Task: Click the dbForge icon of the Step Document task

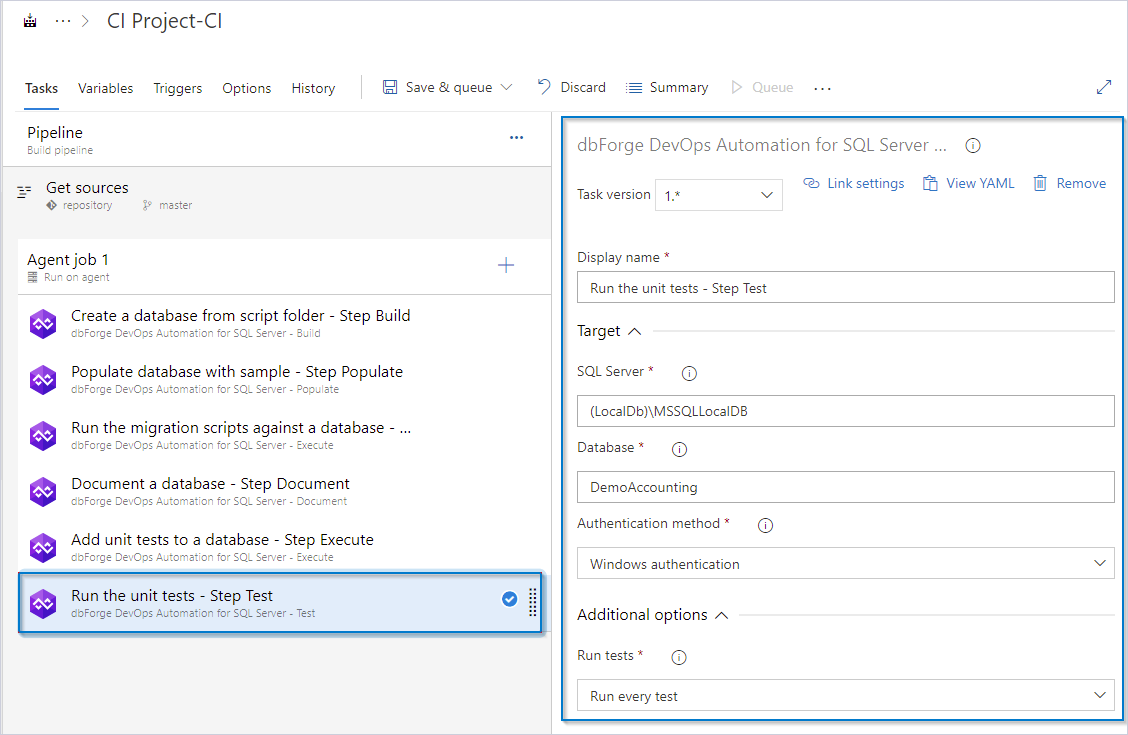Action: 43,492
